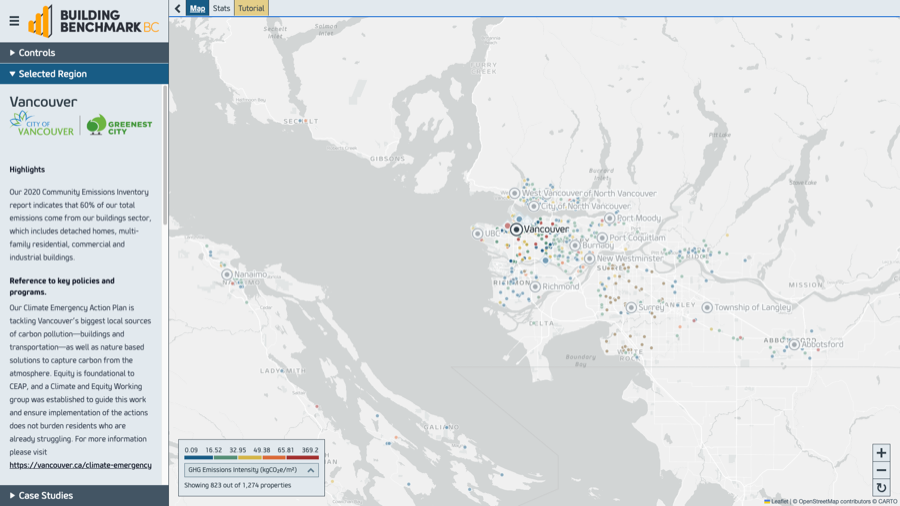Select the Surrey region marker
This screenshot has width=900, height=506.
click(x=631, y=308)
